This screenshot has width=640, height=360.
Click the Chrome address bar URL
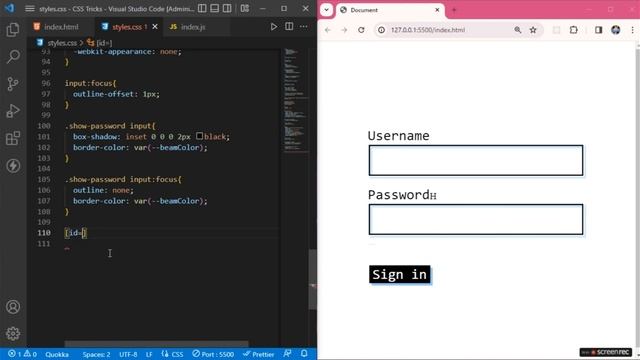point(428,30)
